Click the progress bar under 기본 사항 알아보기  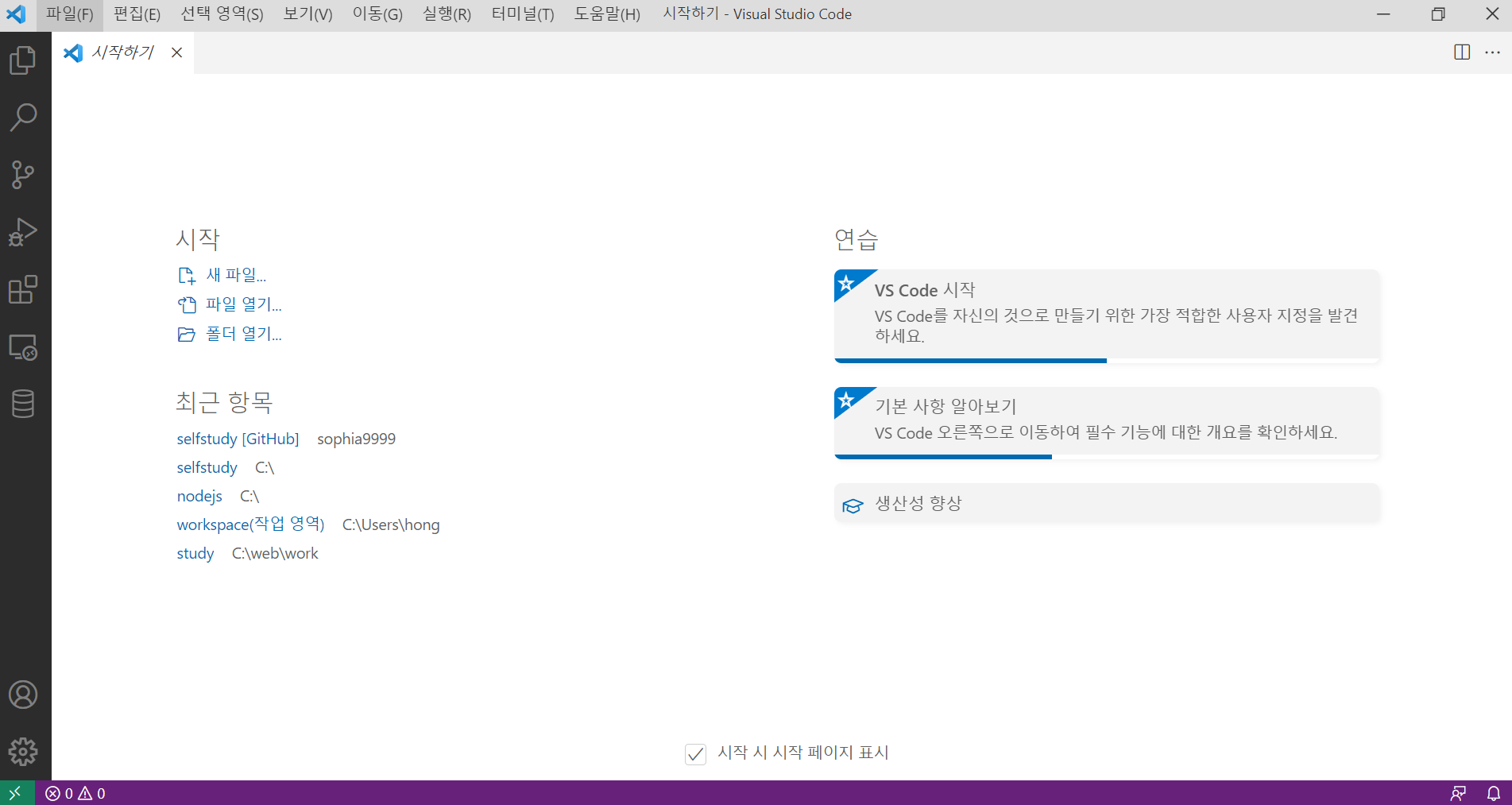pyautogui.click(x=1107, y=457)
